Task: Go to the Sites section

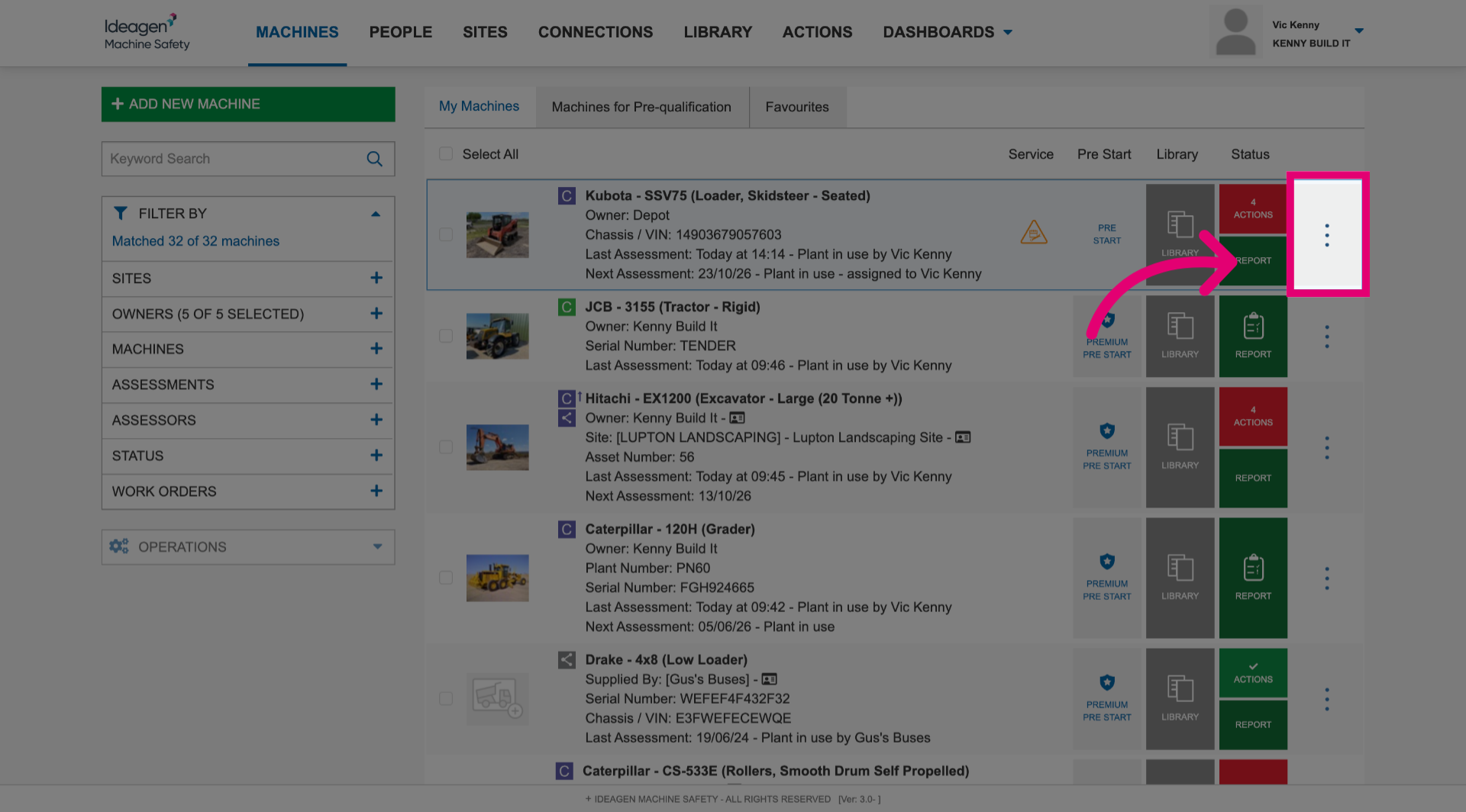Action: [x=485, y=32]
